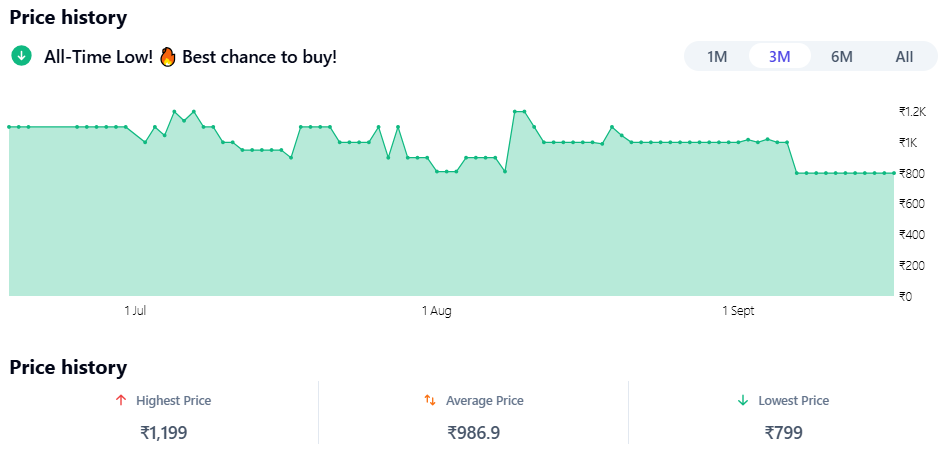Viewport: 946px width, 474px height.
Task: Click the green down-arrow All-Time Low icon
Action: coord(21,56)
